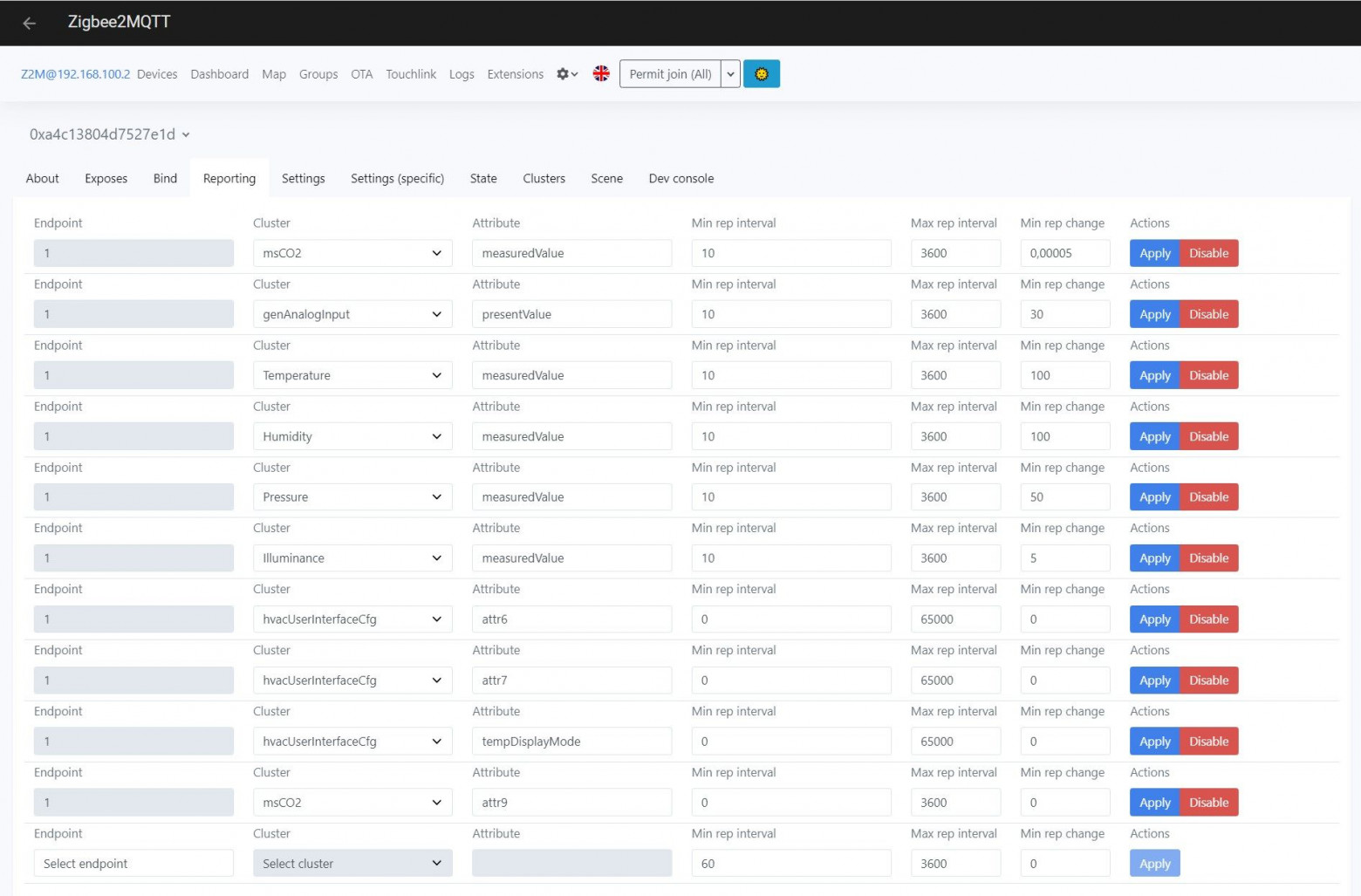Open the Extensions page
The height and width of the screenshot is (896, 1361).
(516, 74)
